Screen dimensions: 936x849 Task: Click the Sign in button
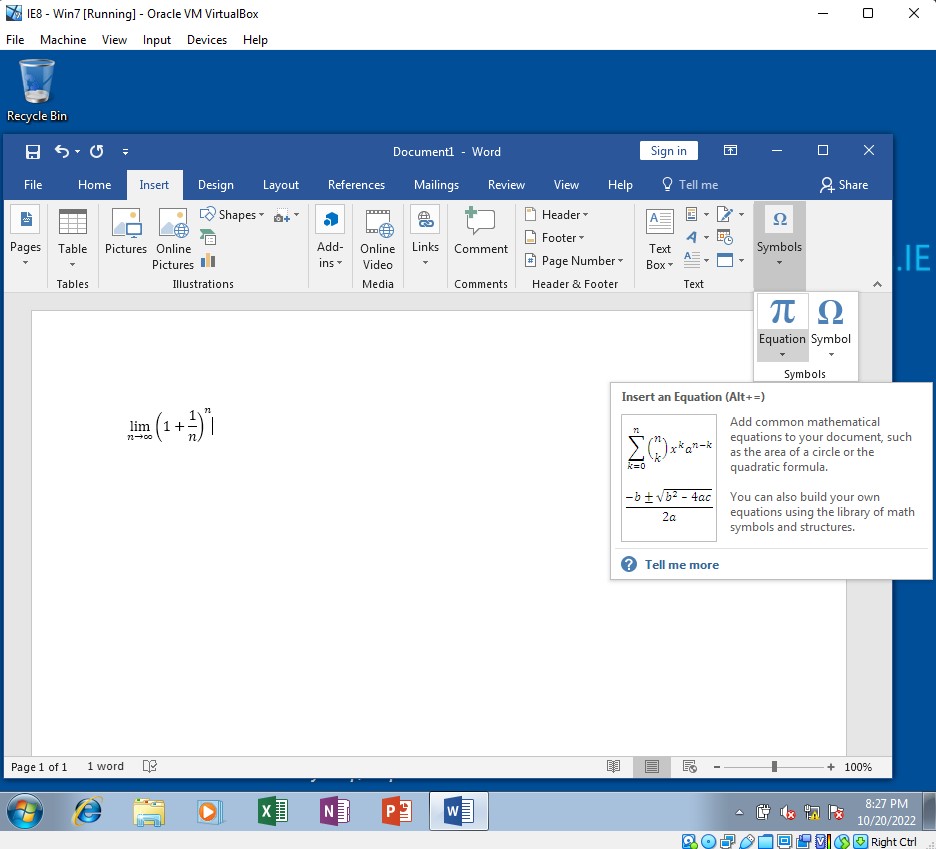(669, 151)
